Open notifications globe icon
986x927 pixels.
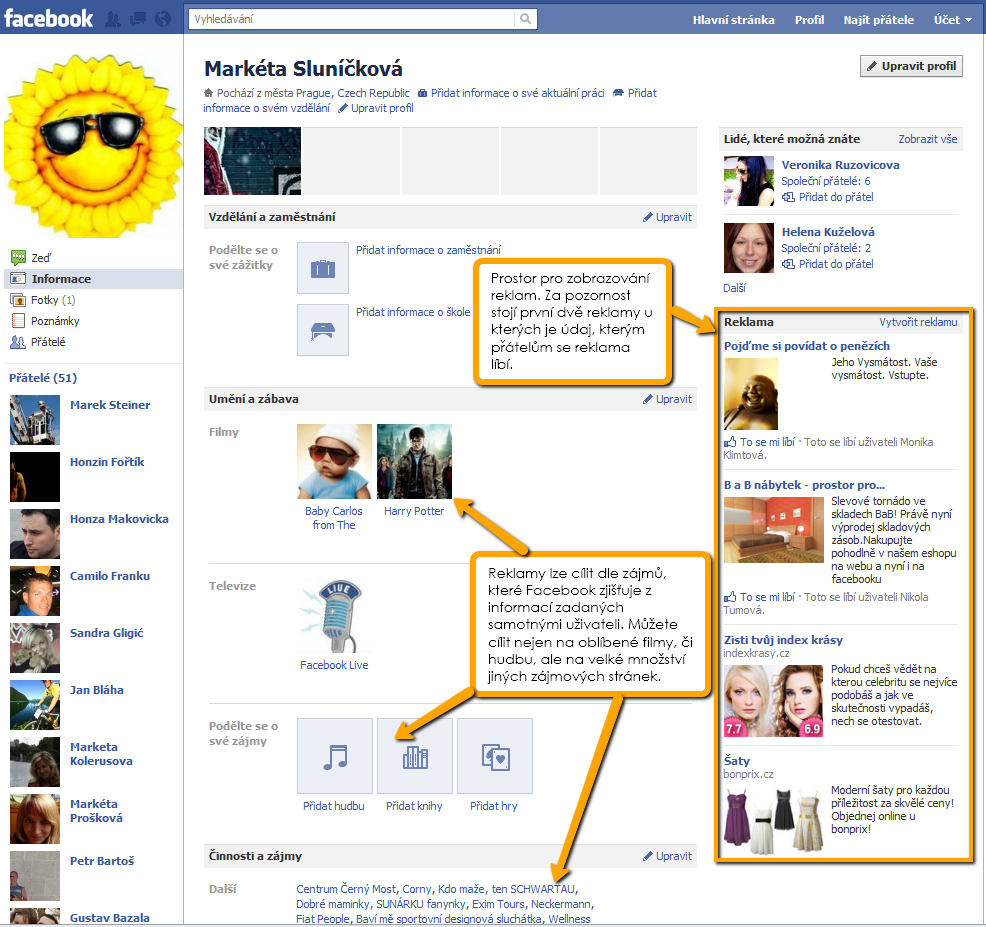coord(163,19)
